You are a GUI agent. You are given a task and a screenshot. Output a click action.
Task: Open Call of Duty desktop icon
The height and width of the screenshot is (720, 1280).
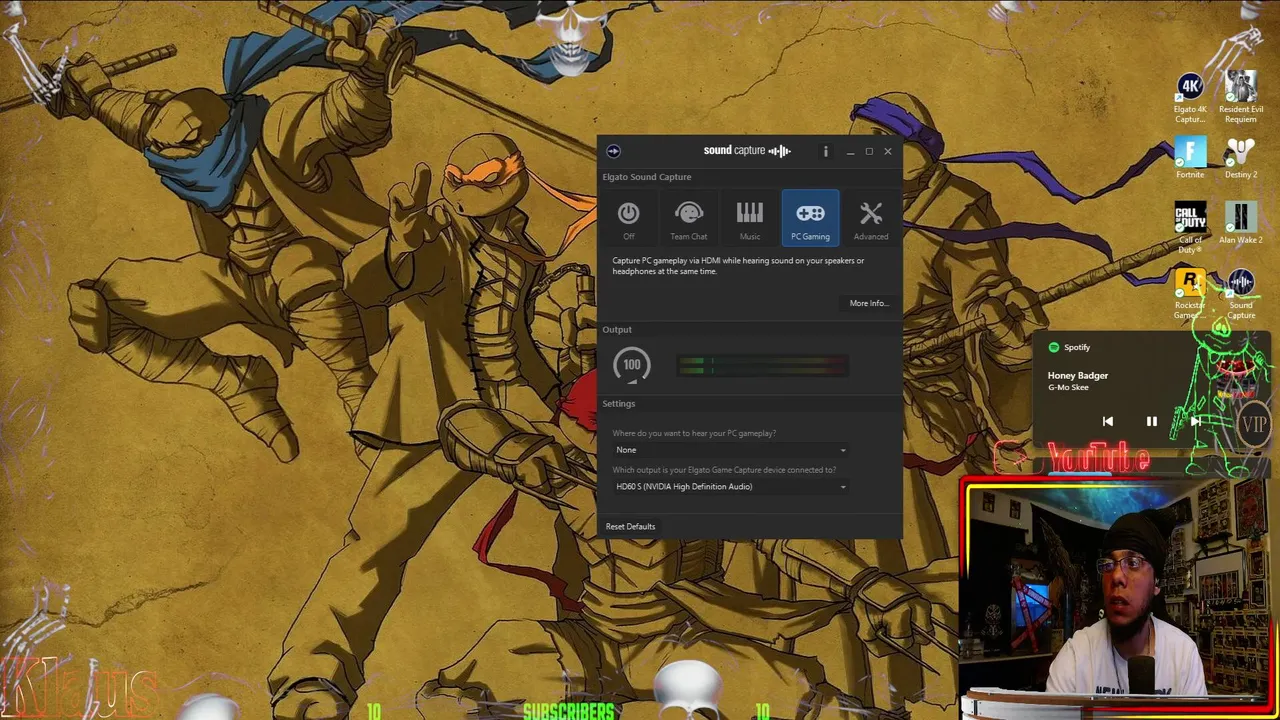[1190, 228]
